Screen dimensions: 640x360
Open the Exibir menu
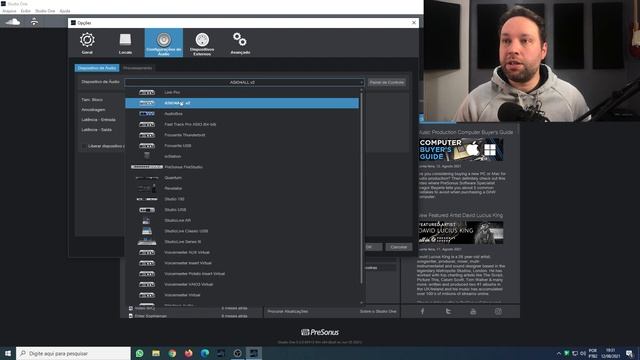25,11
